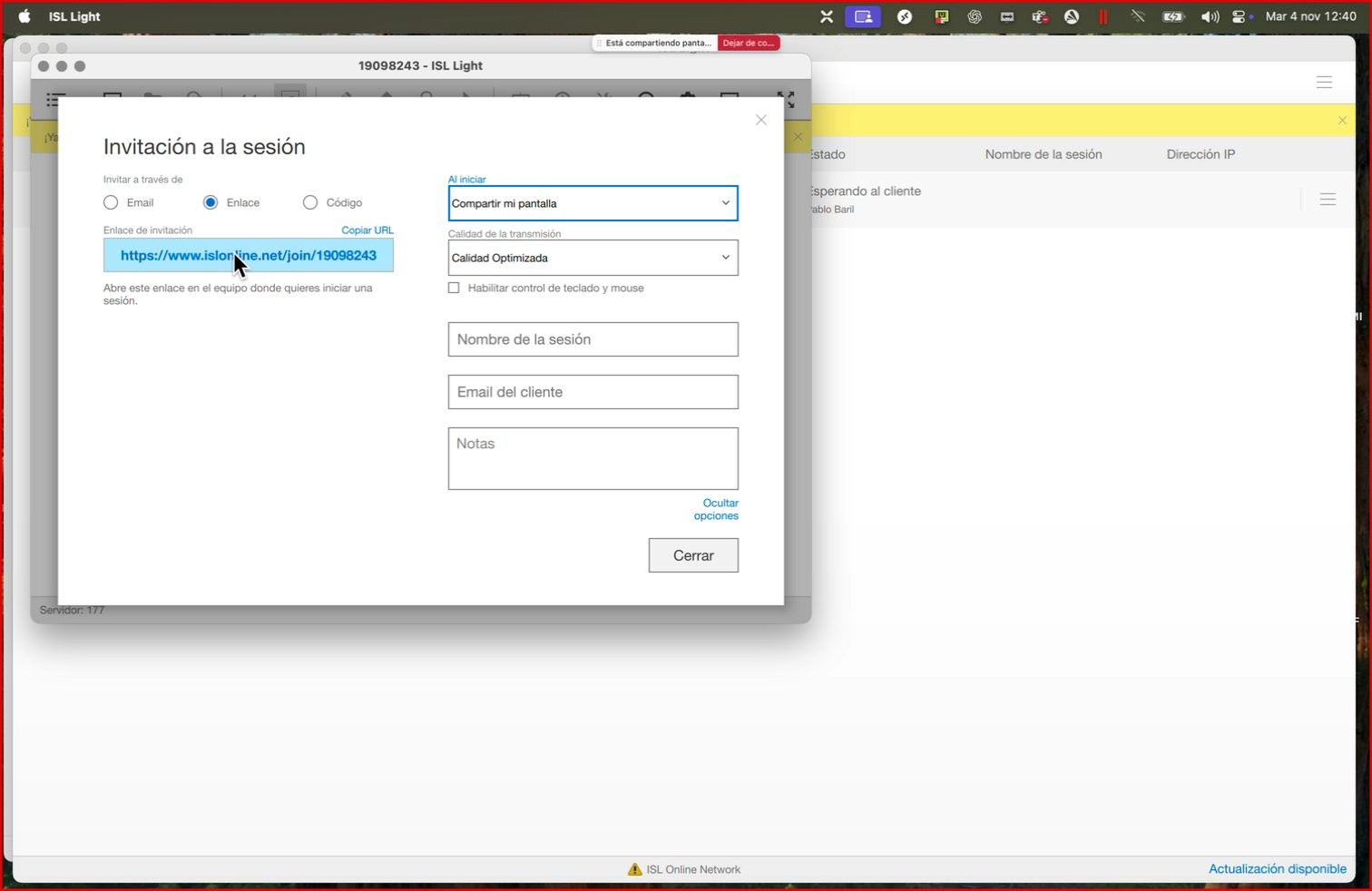1372x891 pixels.
Task: Open the ISL Light application menu
Action: pos(74,16)
